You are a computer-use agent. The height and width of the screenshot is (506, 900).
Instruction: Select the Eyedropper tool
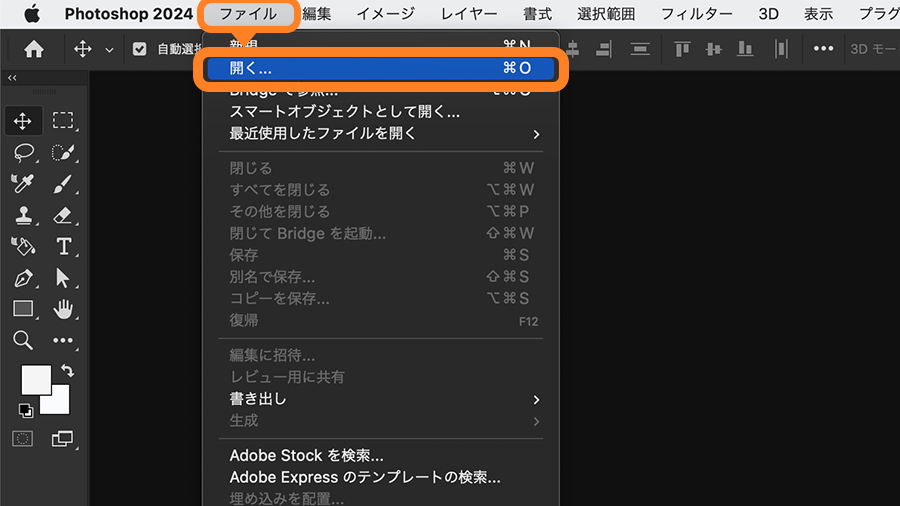click(x=24, y=184)
